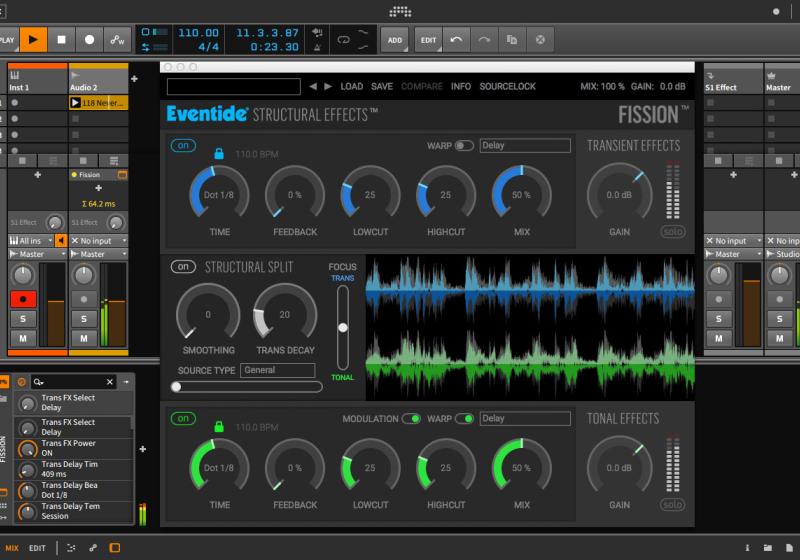Click the vertical FOCUS slider handle
This screenshot has width=800, height=560.
pyautogui.click(x=343, y=327)
